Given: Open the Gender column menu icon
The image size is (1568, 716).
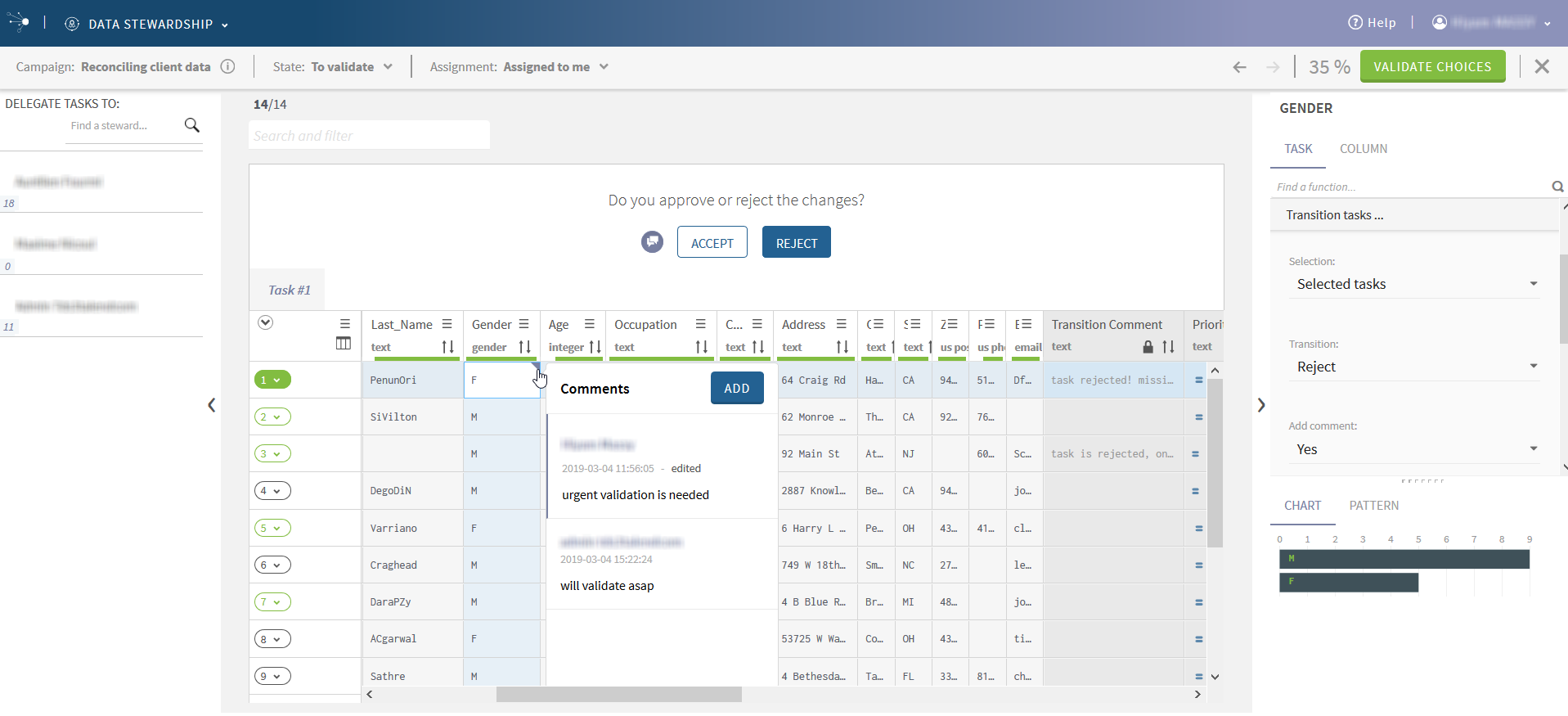Looking at the screenshot, I should [x=524, y=324].
